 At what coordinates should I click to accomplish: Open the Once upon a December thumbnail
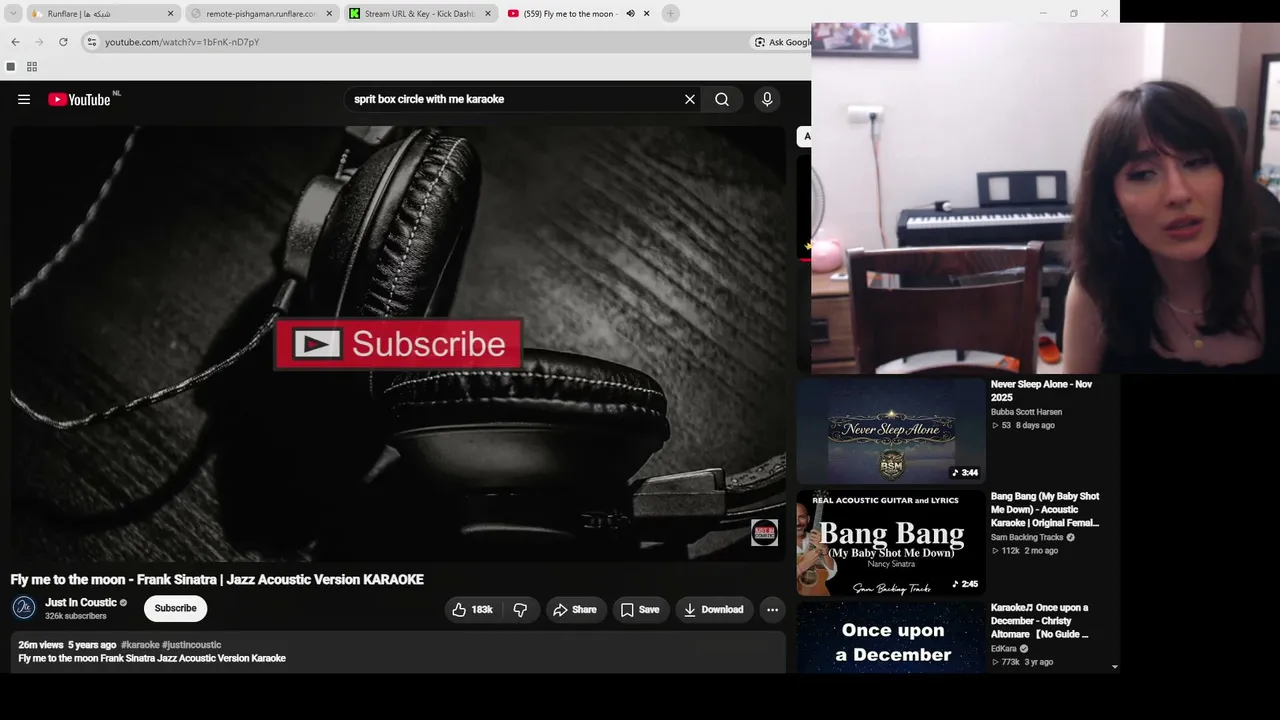(x=891, y=637)
